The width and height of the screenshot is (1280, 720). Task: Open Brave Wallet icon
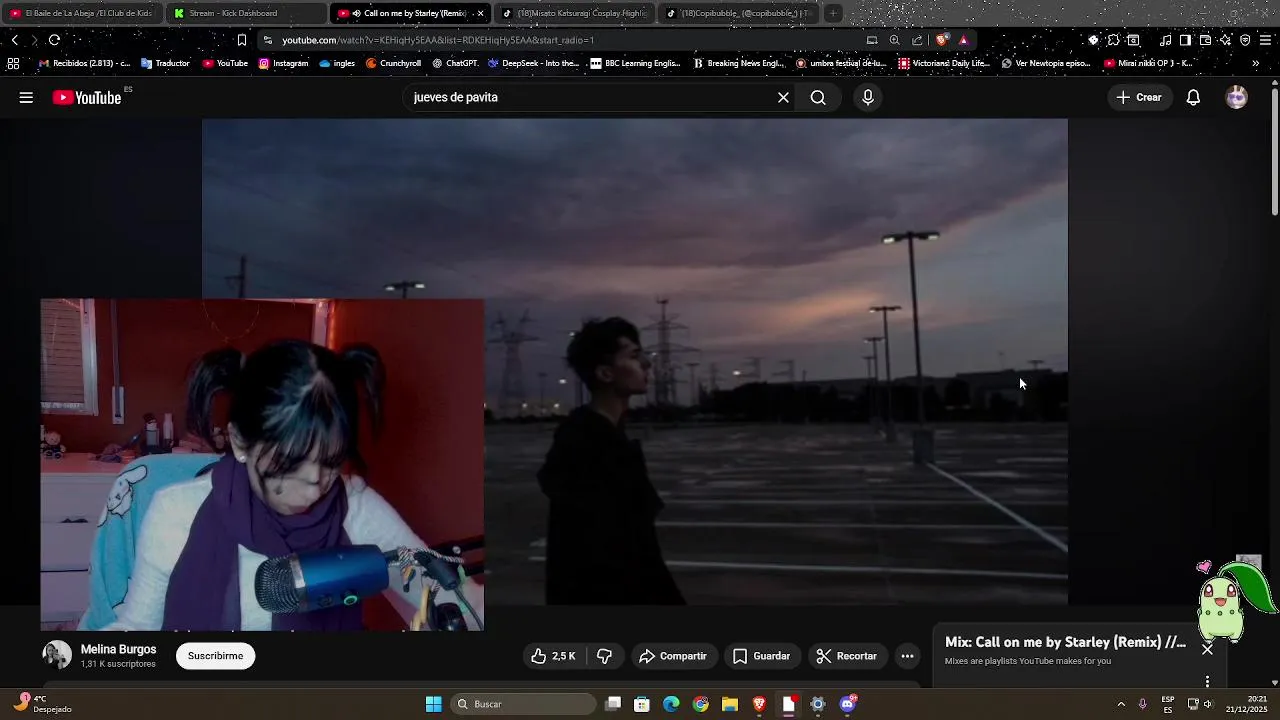1205,40
